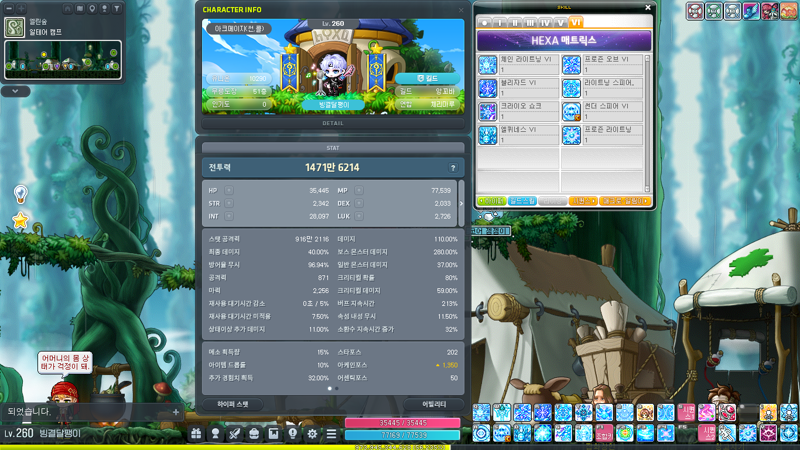Switch to skill tab II
This screenshot has width=800, height=450.
[x=515, y=22]
